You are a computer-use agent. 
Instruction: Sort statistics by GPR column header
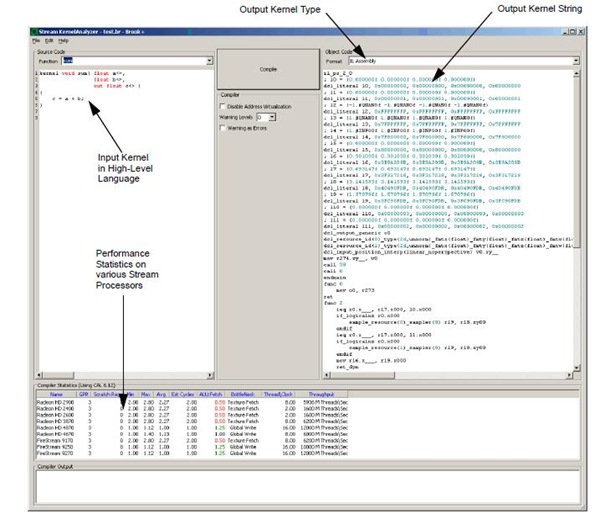[84, 394]
